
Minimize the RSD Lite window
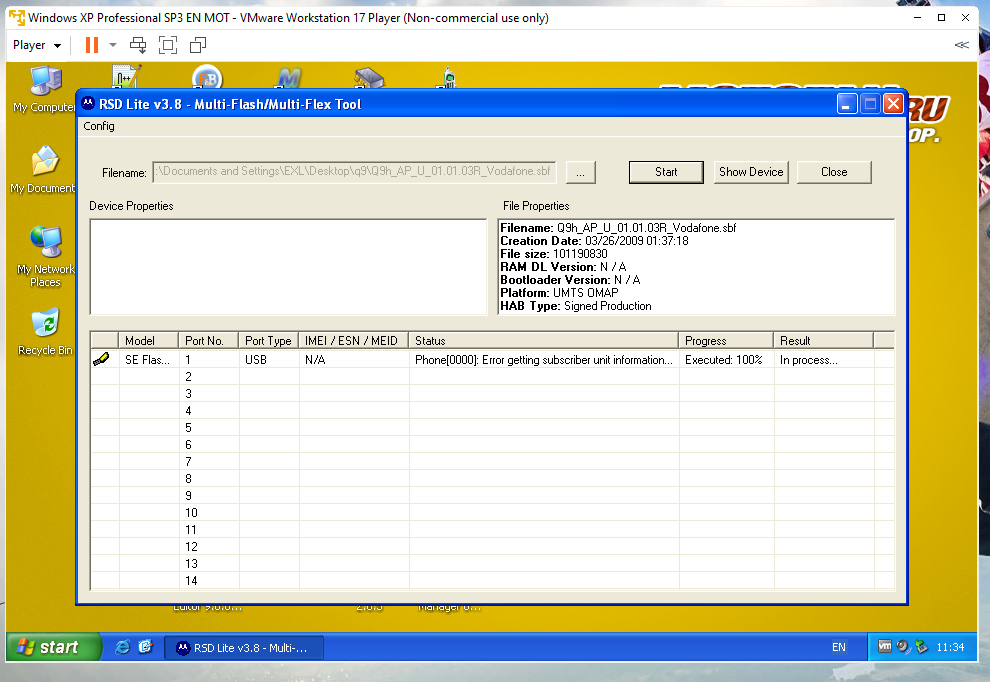click(847, 104)
